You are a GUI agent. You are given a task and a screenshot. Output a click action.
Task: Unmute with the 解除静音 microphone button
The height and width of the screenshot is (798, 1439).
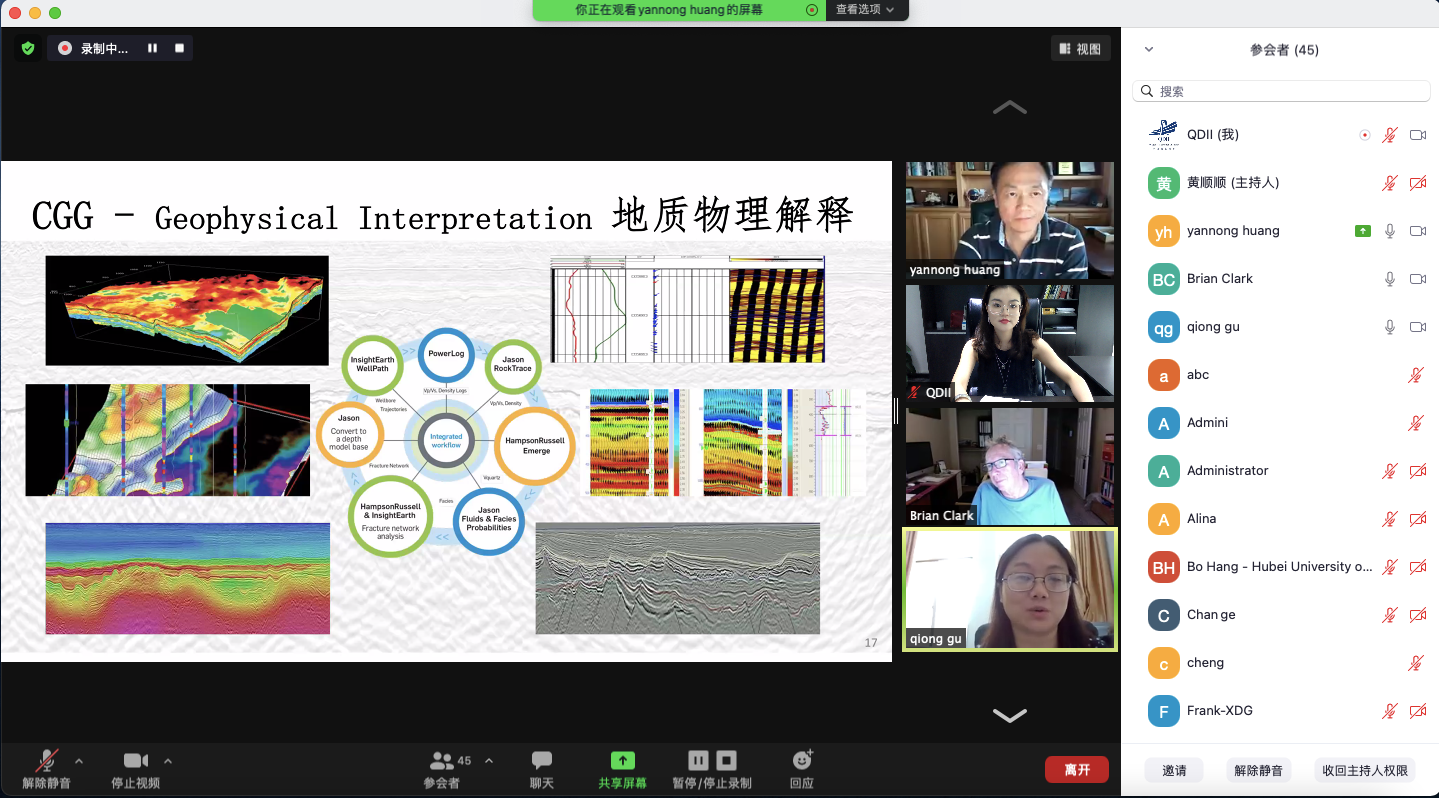(x=46, y=769)
